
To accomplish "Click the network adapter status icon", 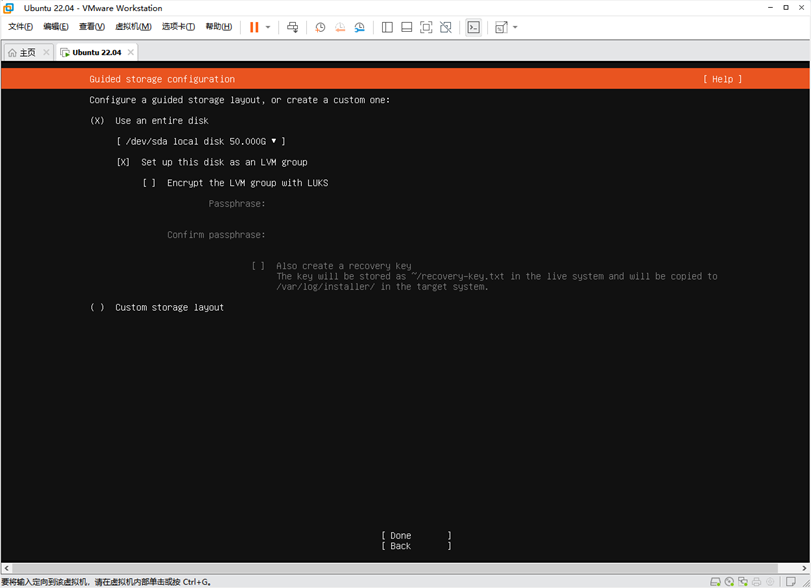I will pyautogui.click(x=743, y=582).
